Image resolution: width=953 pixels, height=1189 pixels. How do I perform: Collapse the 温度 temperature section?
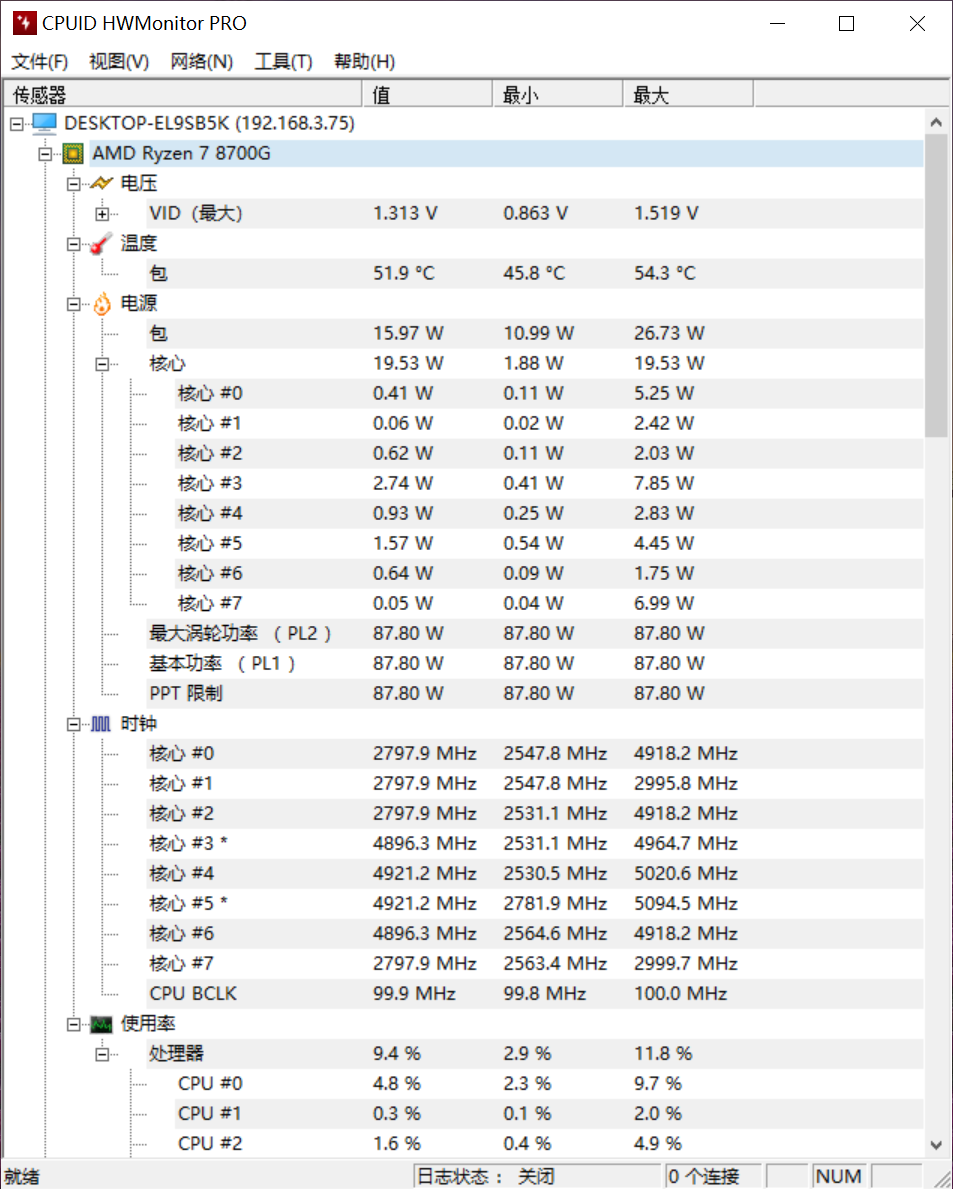[x=74, y=244]
